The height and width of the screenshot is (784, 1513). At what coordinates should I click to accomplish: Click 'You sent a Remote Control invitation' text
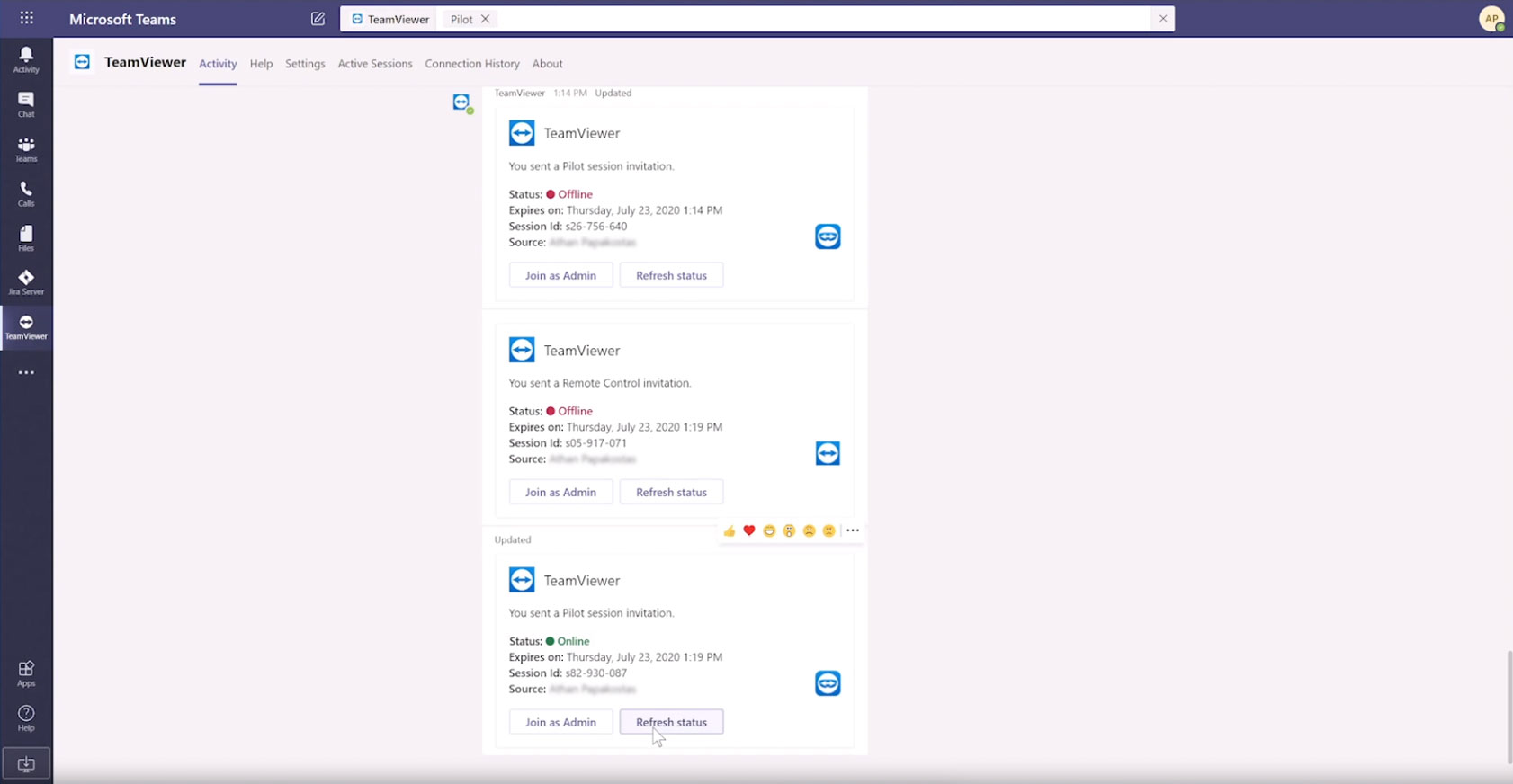(600, 383)
